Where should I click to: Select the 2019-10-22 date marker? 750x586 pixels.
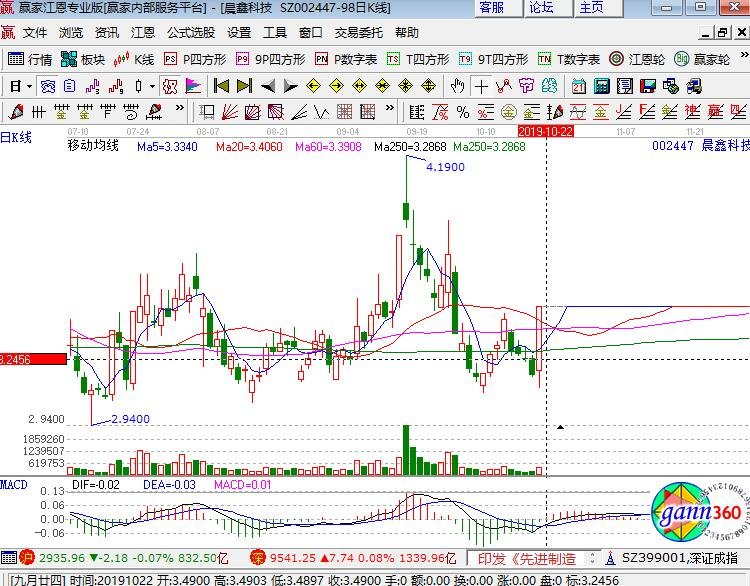546,132
